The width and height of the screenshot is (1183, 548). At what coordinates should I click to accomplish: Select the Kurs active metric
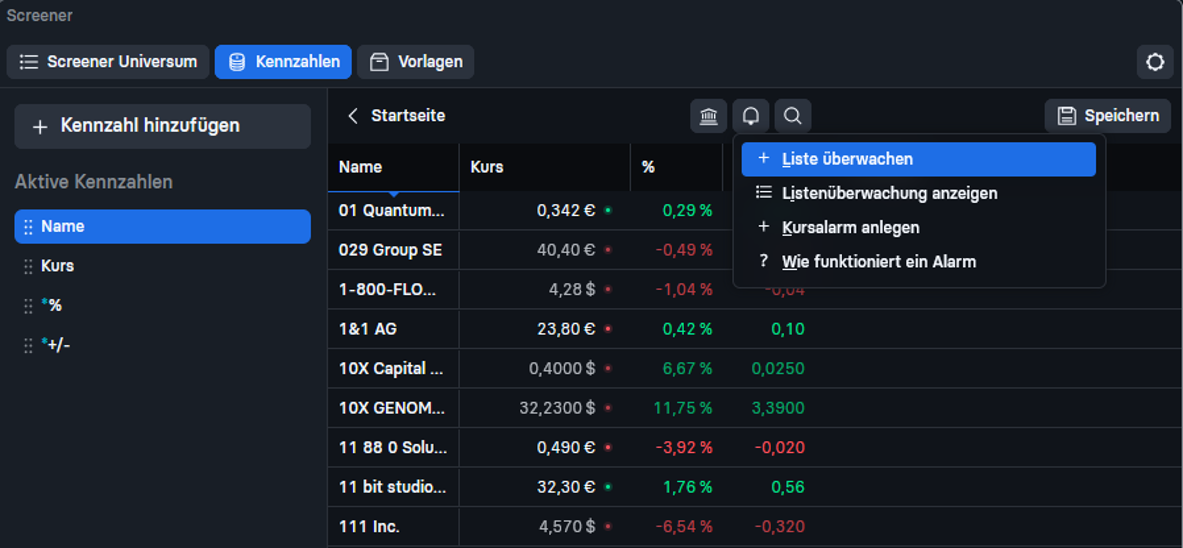[x=162, y=266]
